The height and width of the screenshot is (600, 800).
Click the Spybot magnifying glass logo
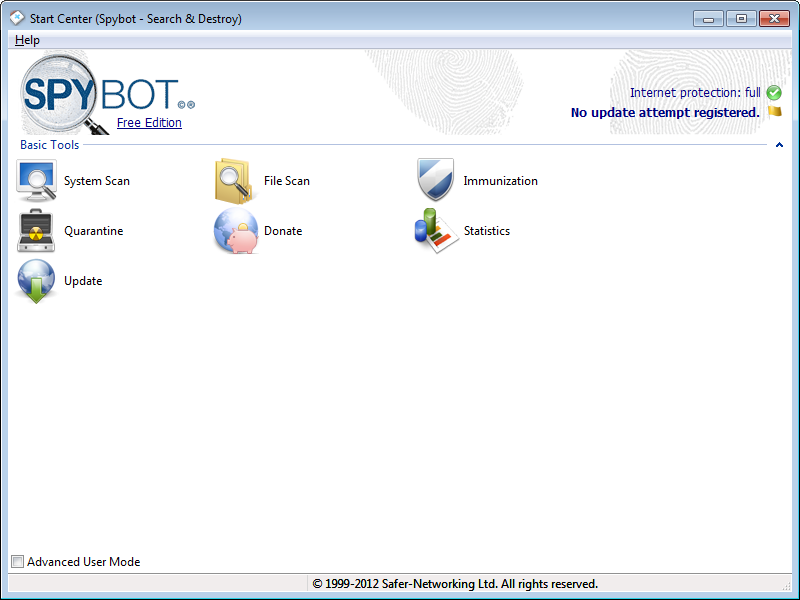[x=60, y=93]
